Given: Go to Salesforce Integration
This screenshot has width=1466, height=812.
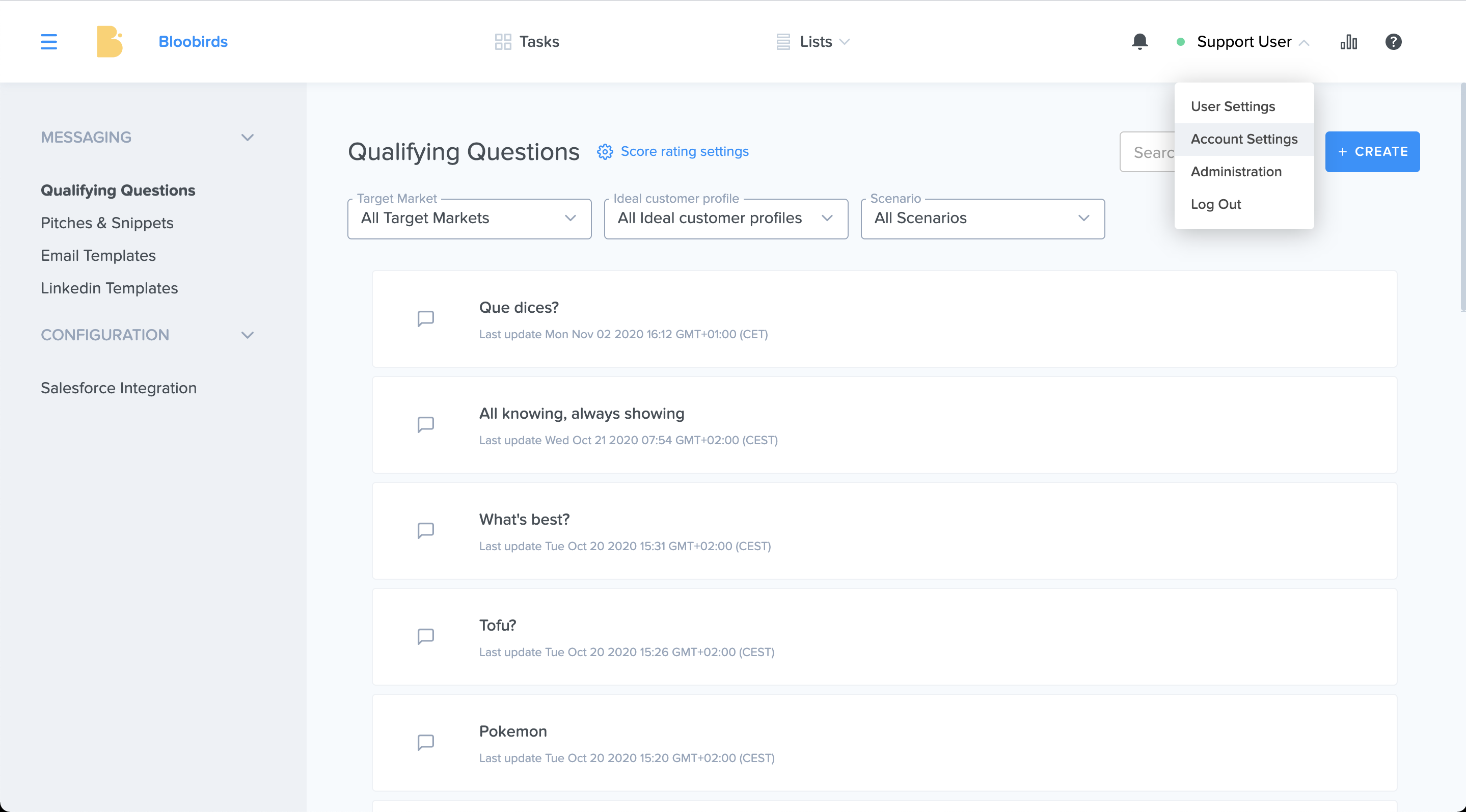Looking at the screenshot, I should pyautogui.click(x=118, y=388).
